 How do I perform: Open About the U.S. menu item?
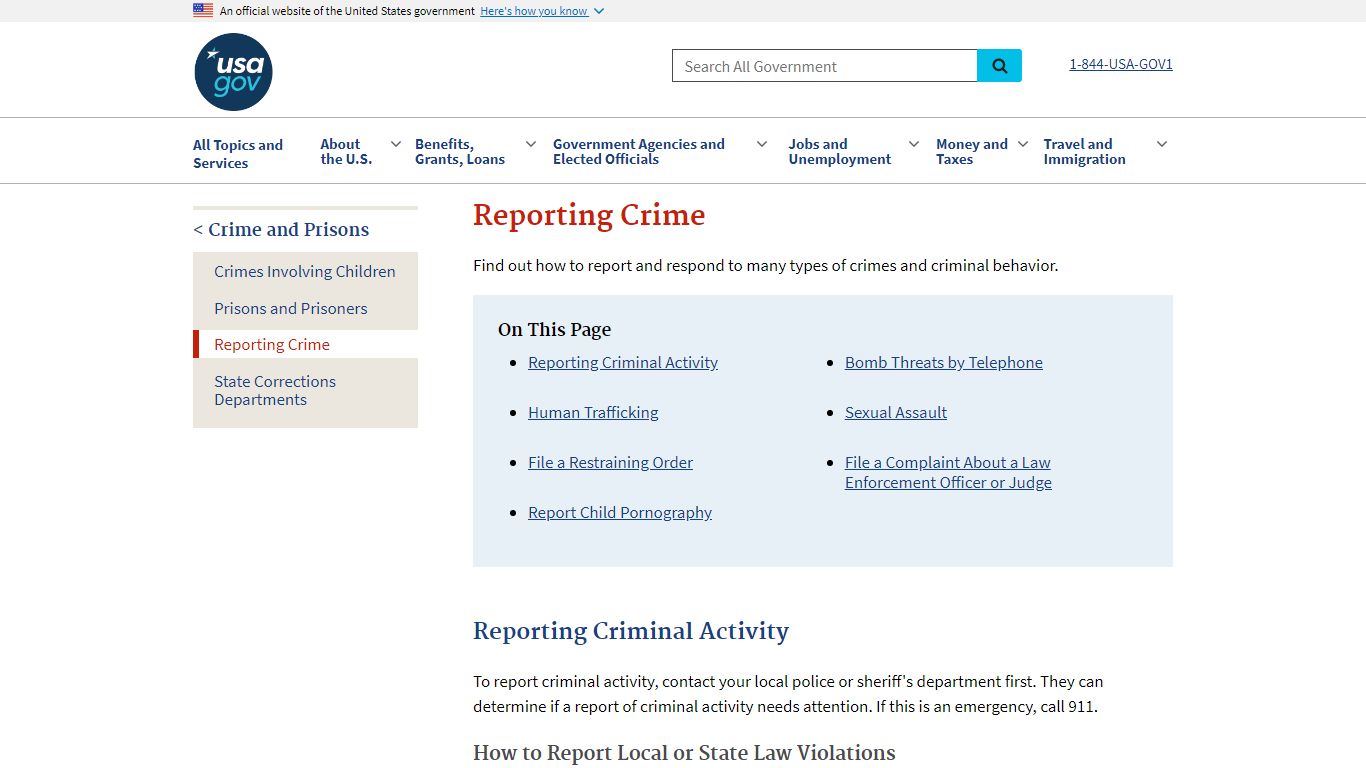coord(346,151)
